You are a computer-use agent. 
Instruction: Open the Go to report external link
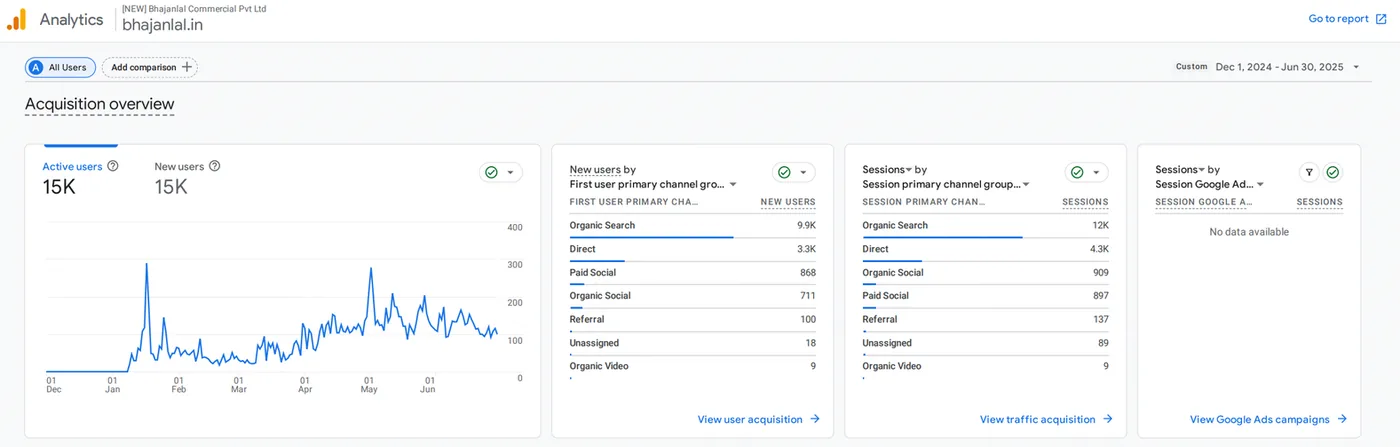click(1347, 18)
